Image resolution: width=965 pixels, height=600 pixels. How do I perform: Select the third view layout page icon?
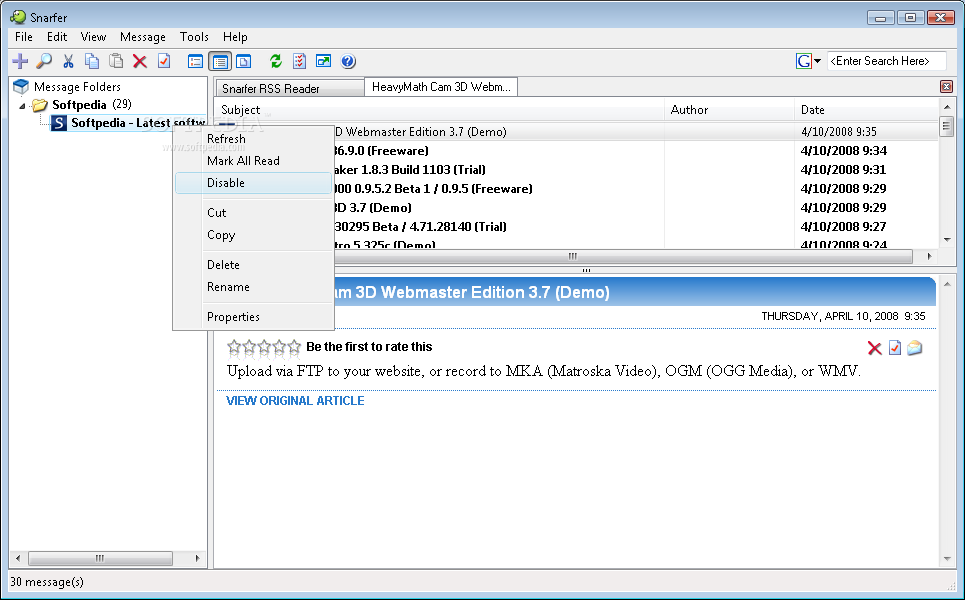point(244,62)
